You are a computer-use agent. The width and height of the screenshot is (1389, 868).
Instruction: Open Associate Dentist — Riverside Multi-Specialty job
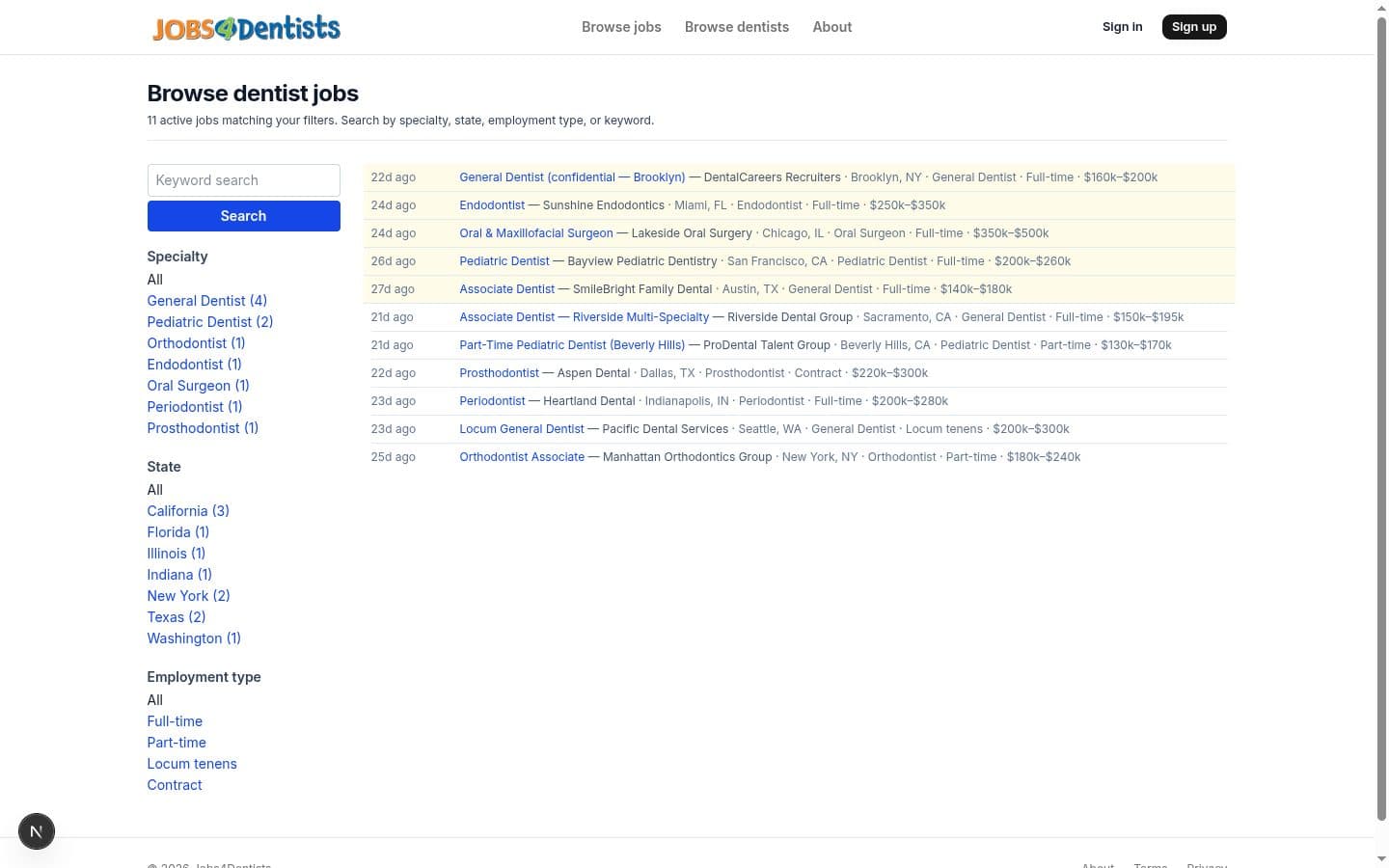click(x=585, y=317)
